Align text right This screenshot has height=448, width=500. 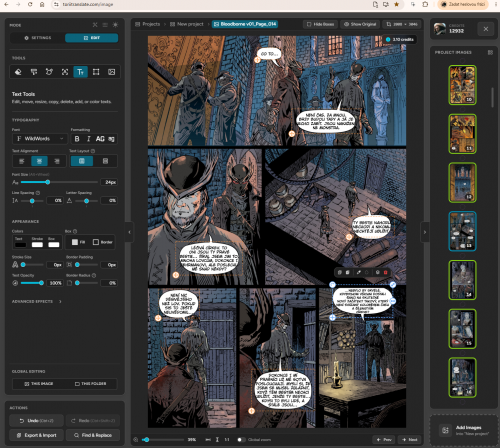tap(57, 161)
